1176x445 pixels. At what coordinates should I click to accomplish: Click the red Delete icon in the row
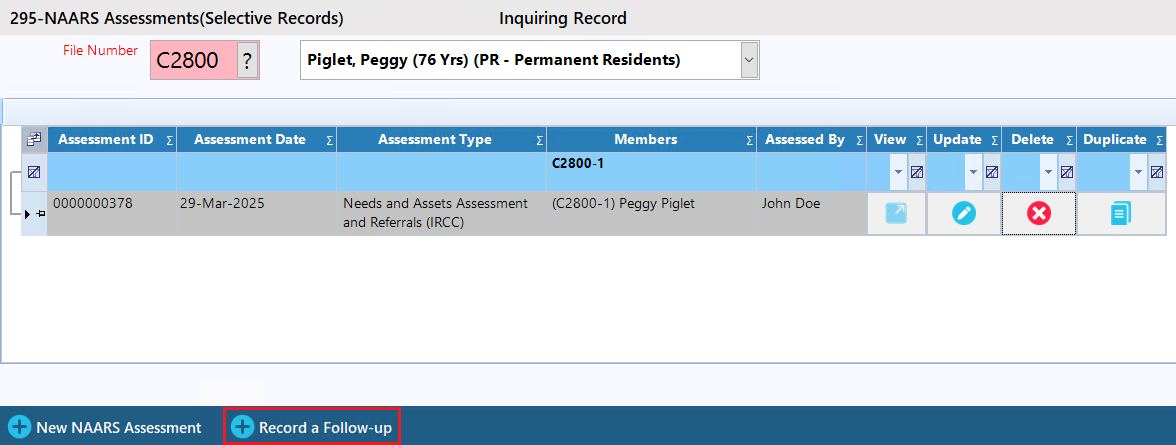1039,213
